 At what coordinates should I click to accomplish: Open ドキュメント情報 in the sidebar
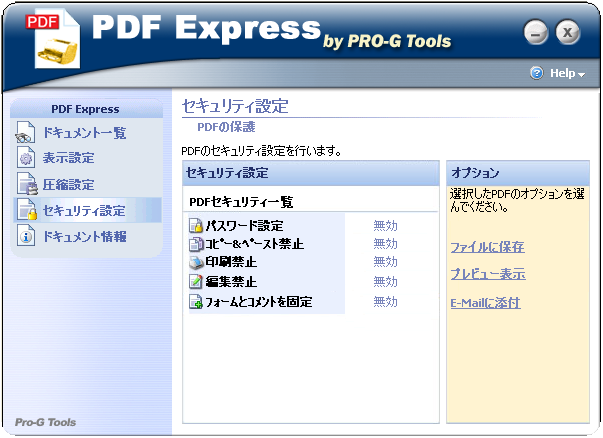point(85,236)
